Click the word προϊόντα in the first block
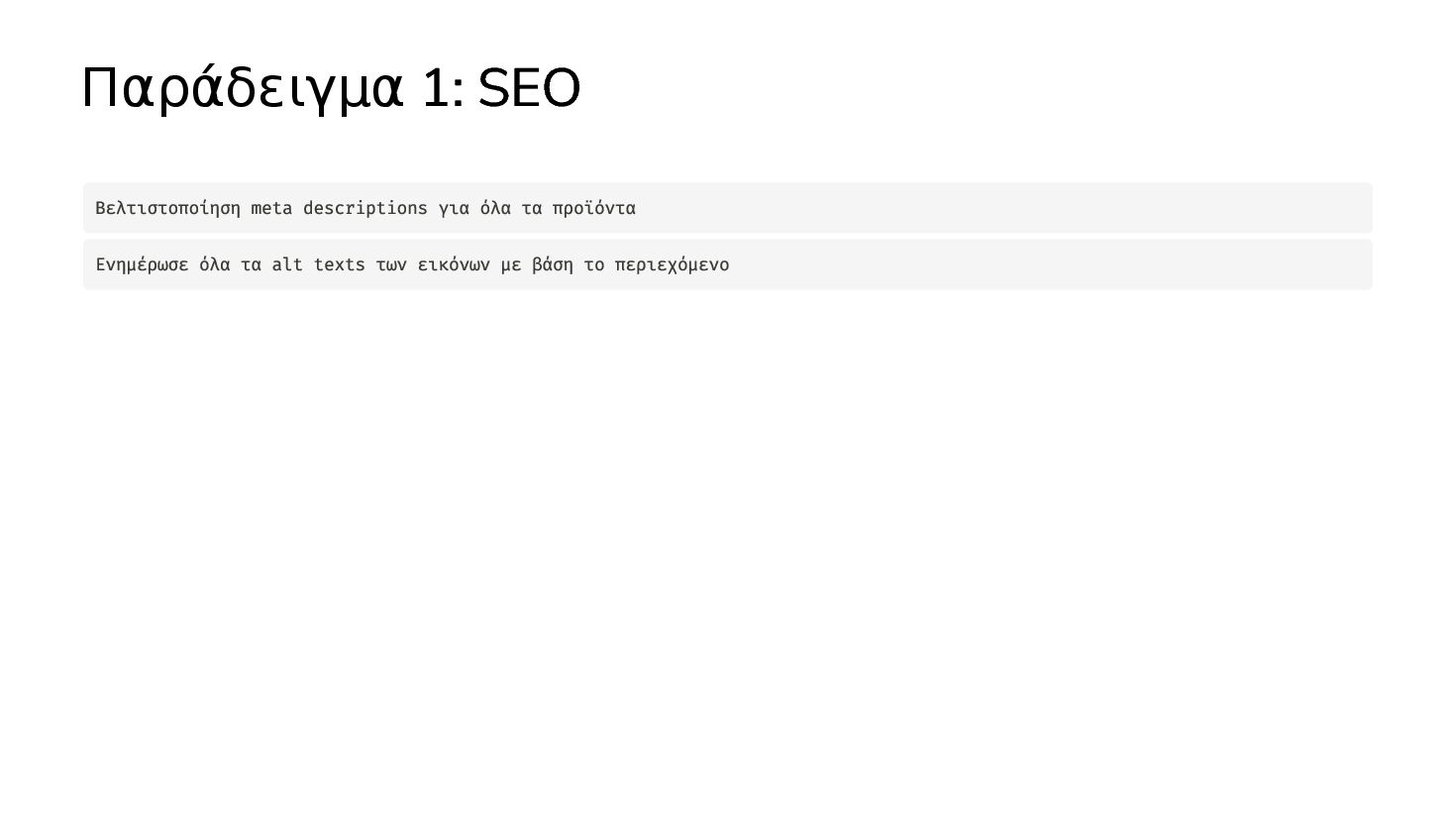Image resolution: width=1456 pixels, height=820 pixels. (x=594, y=208)
